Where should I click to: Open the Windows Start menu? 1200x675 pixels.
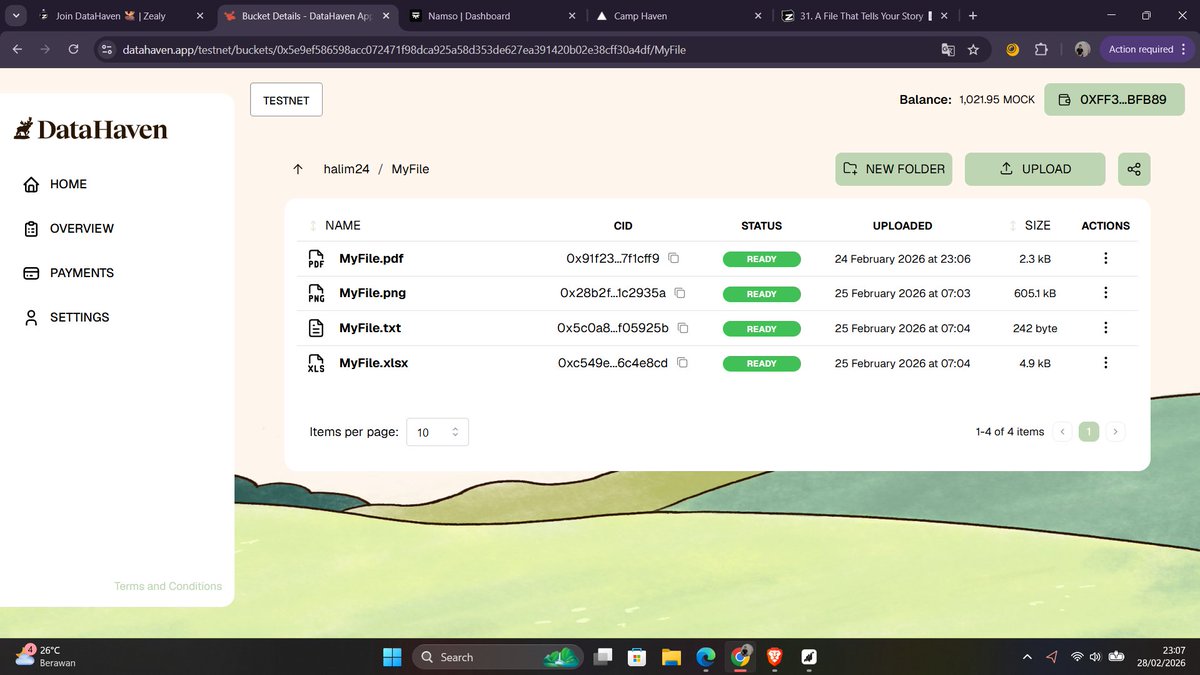click(391, 657)
